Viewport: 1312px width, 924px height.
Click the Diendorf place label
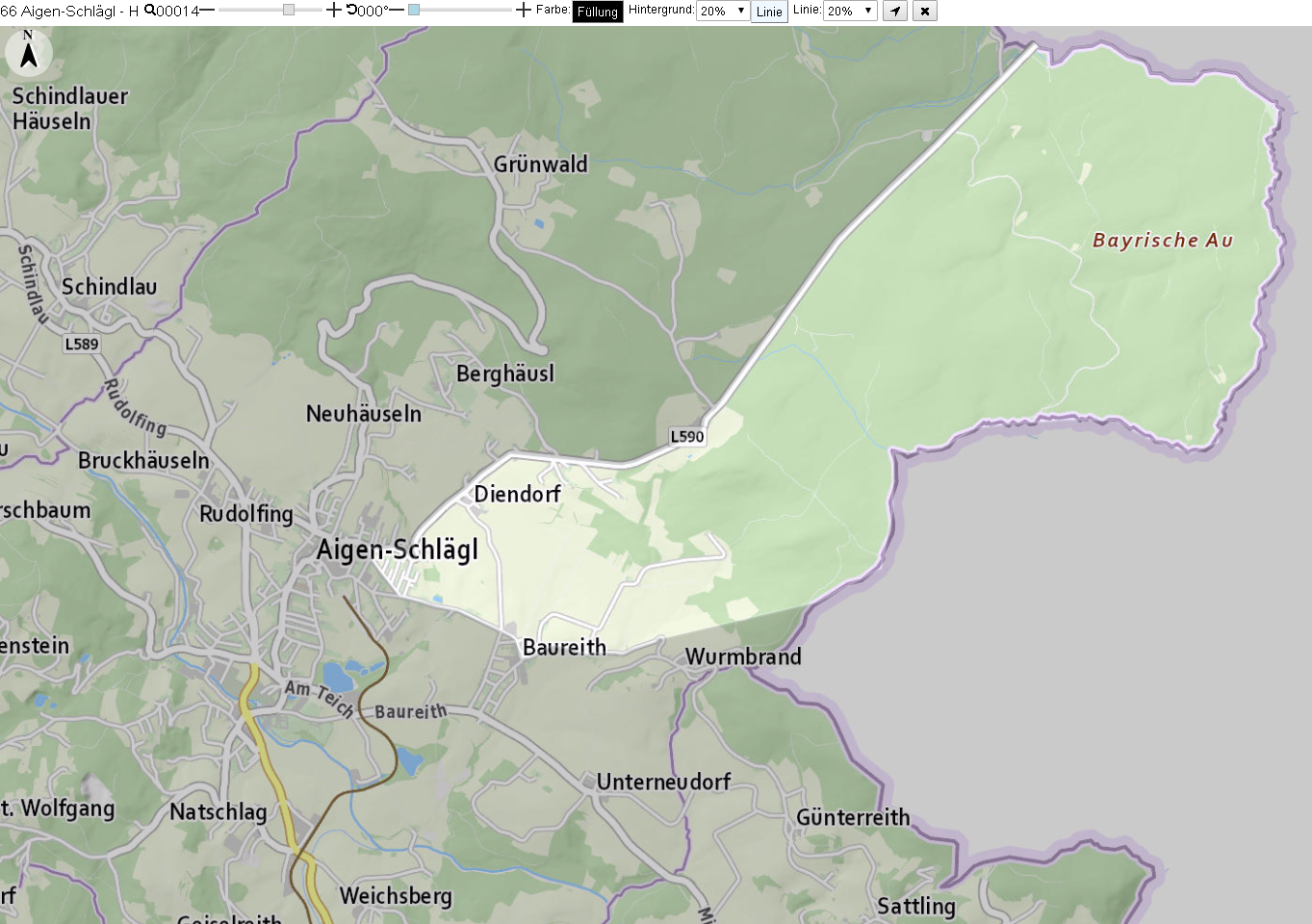517,494
